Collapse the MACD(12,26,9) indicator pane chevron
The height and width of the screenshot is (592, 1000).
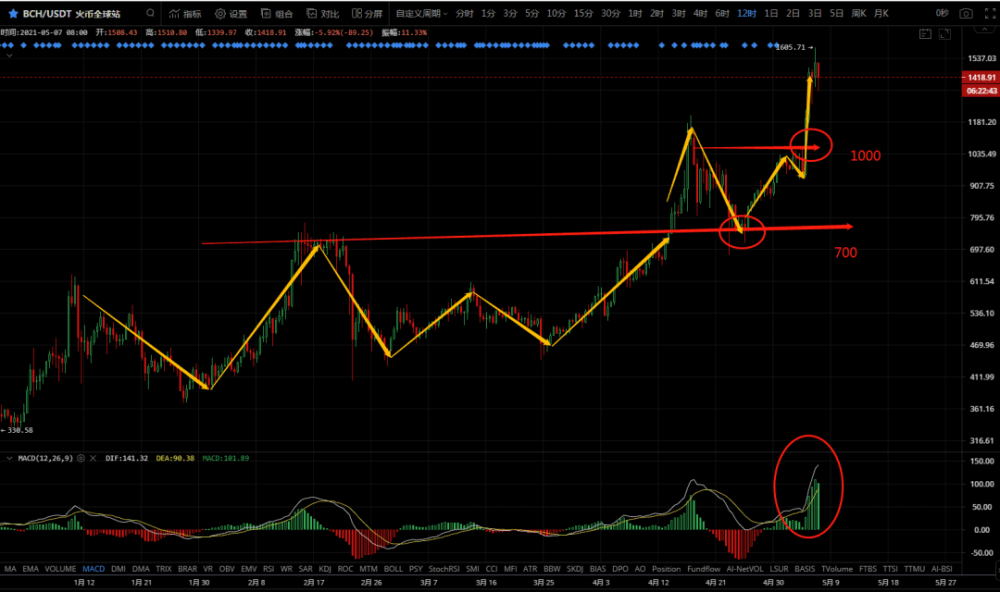click(9, 458)
